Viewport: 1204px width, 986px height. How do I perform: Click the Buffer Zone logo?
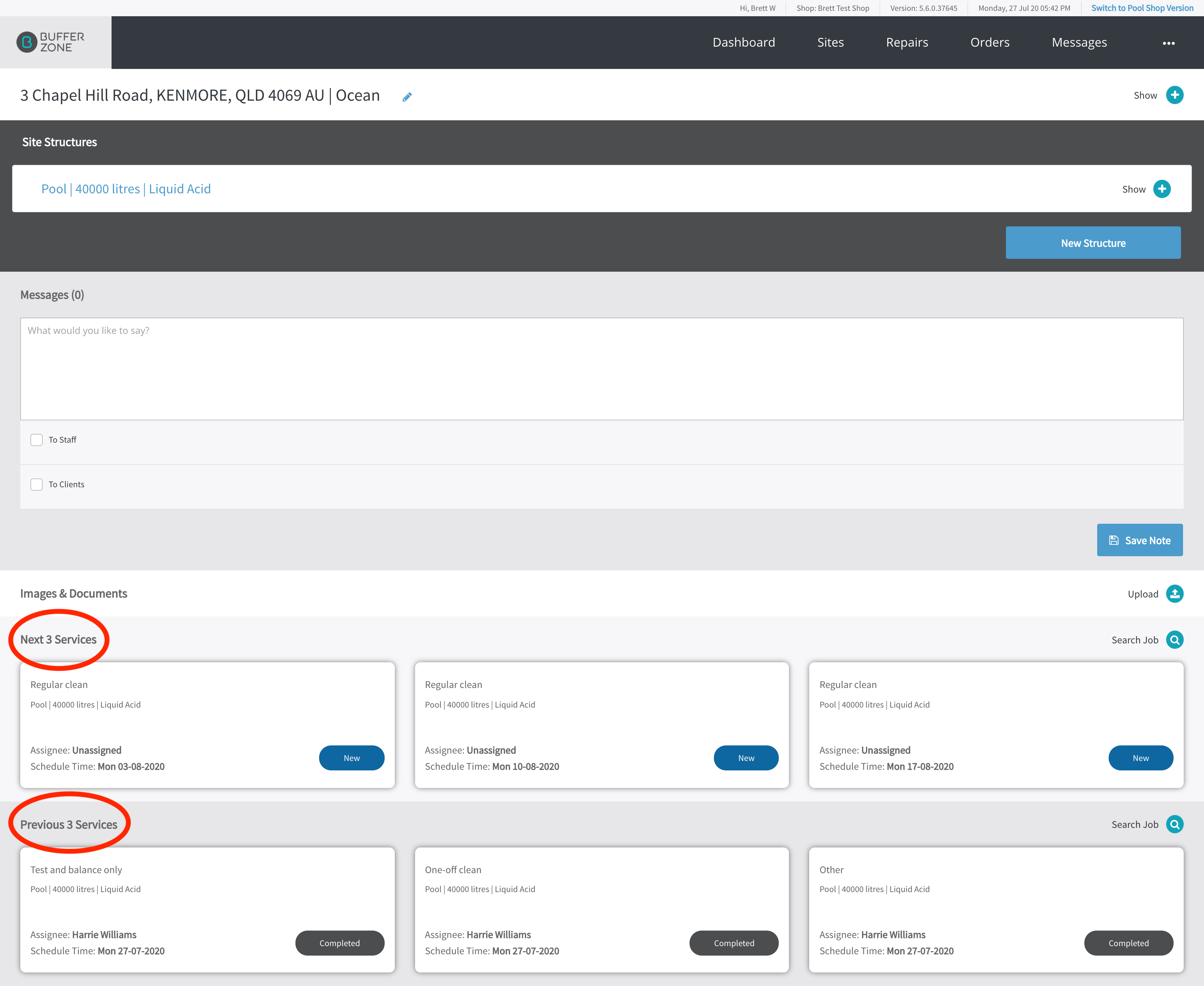coord(51,42)
